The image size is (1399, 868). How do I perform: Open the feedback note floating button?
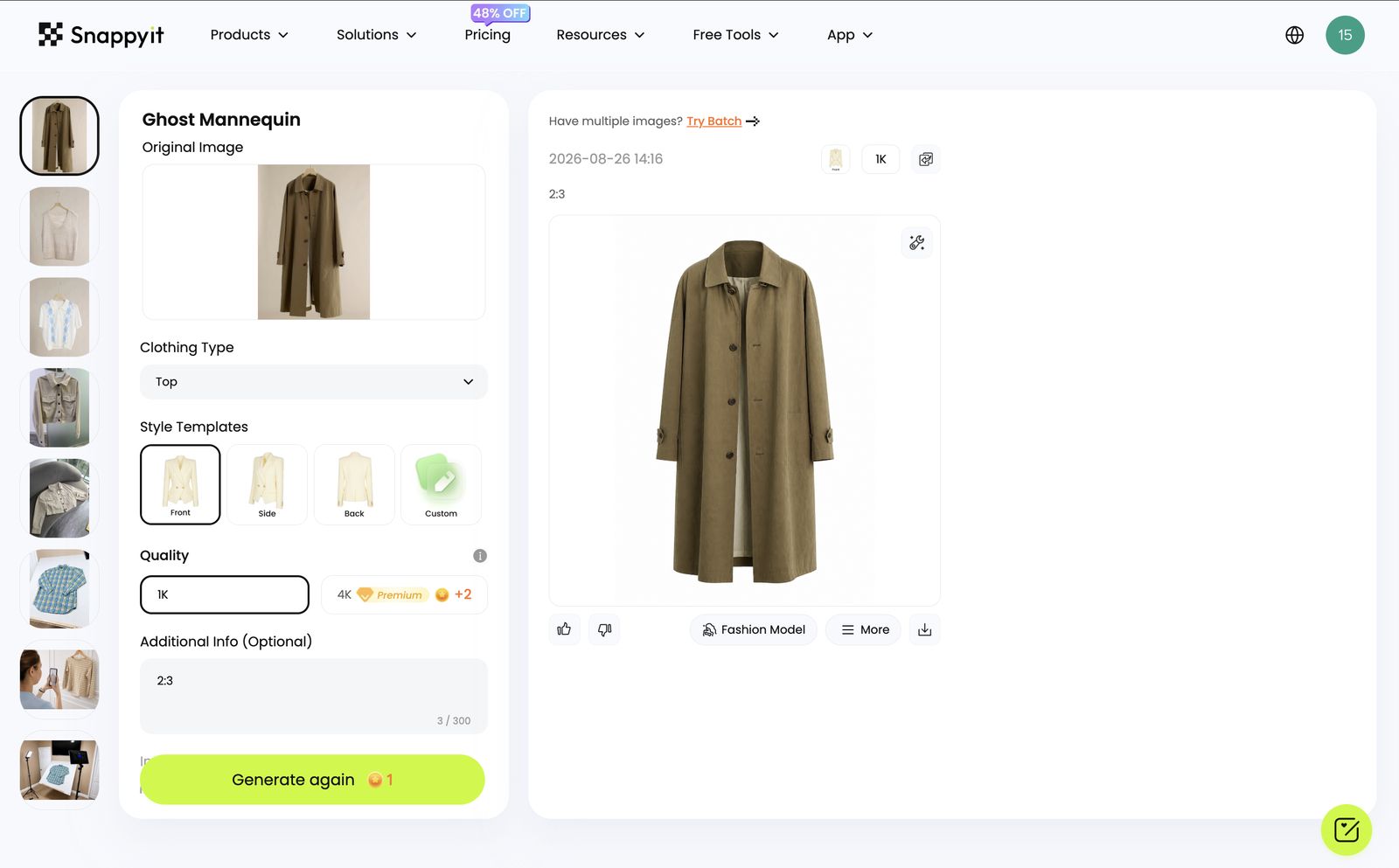(1347, 830)
